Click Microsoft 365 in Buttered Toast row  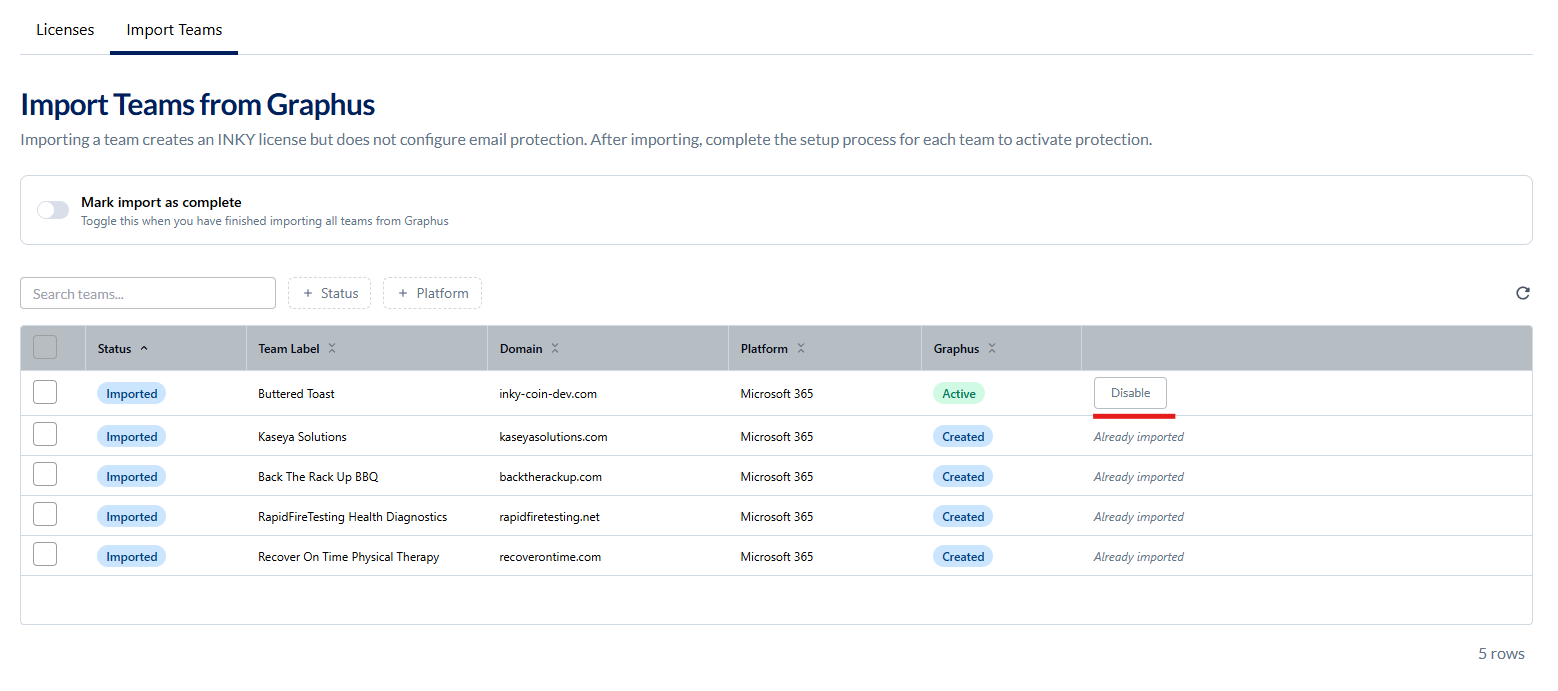coord(777,394)
